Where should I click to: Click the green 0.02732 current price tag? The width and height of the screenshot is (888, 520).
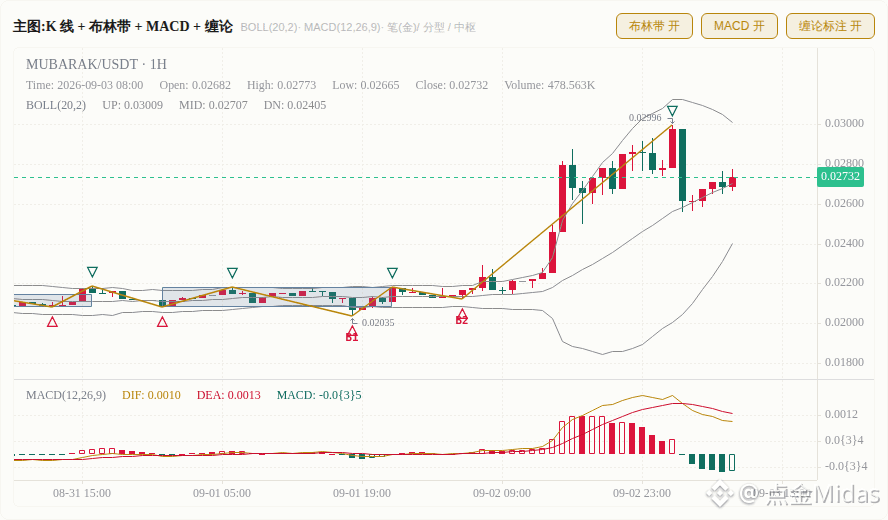click(x=840, y=176)
